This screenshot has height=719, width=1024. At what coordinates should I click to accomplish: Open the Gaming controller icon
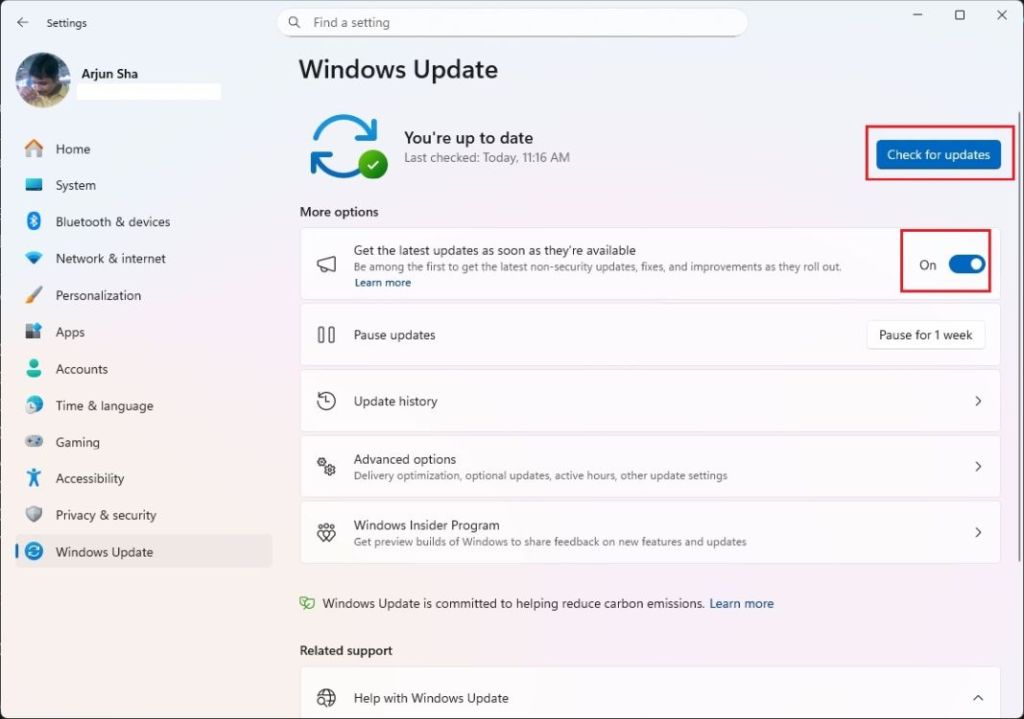coord(33,442)
